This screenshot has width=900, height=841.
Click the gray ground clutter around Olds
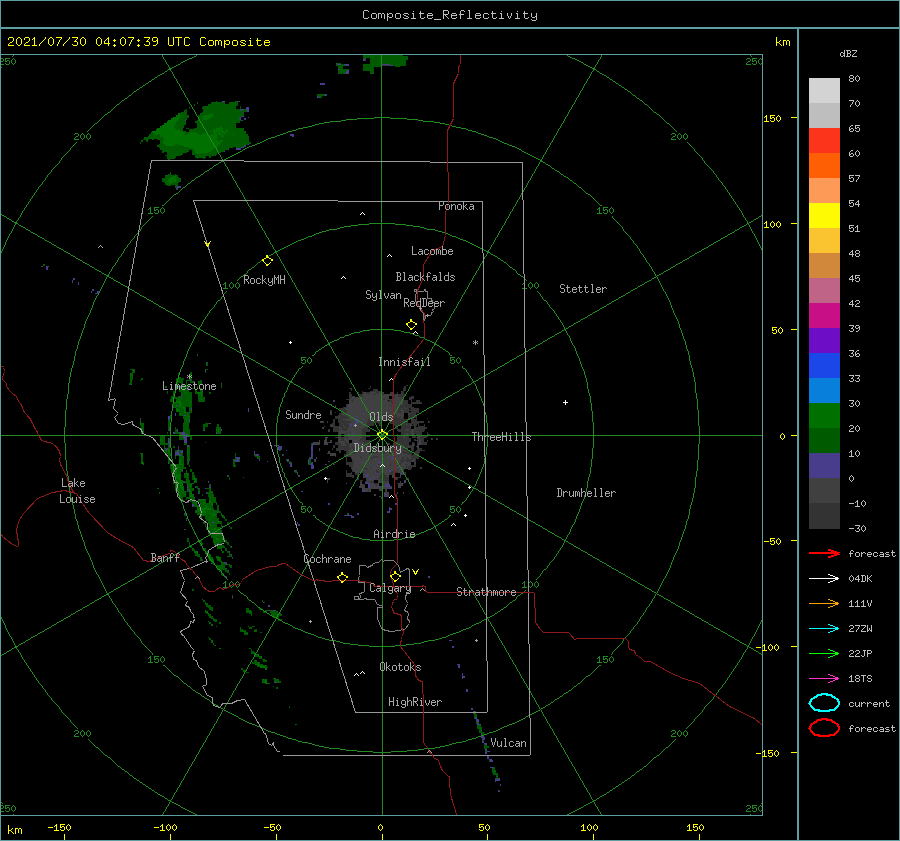379,442
